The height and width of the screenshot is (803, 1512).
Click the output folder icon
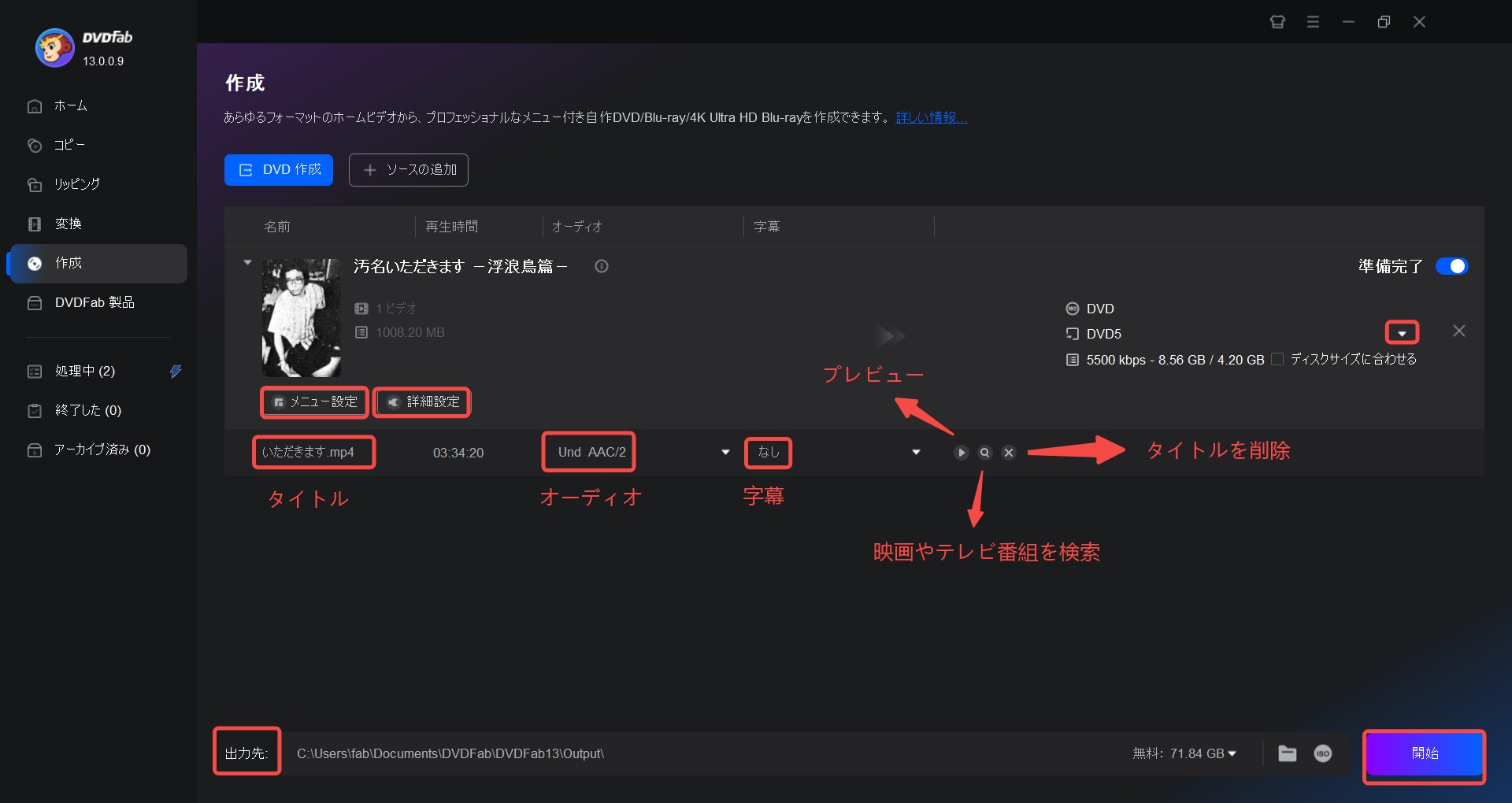coord(1288,753)
